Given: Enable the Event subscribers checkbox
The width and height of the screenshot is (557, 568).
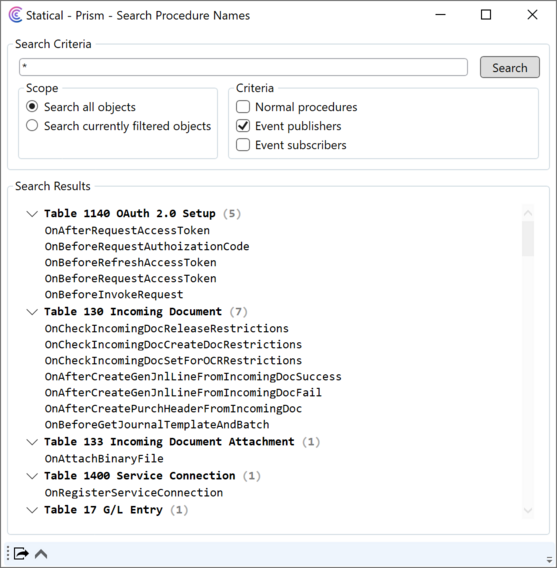Looking at the screenshot, I should click(243, 145).
